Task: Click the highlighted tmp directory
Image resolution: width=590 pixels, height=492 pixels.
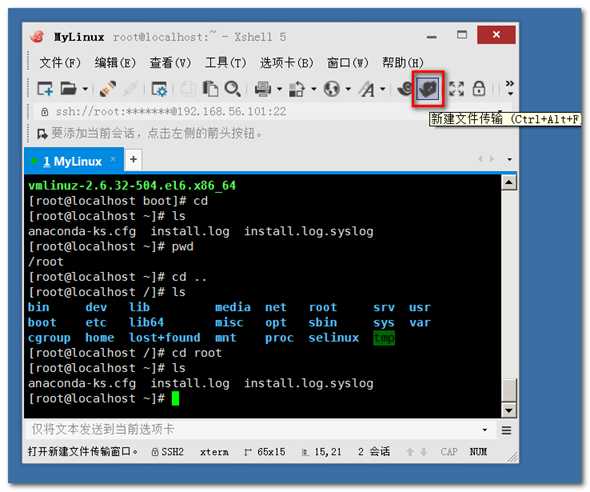Action: (x=384, y=337)
